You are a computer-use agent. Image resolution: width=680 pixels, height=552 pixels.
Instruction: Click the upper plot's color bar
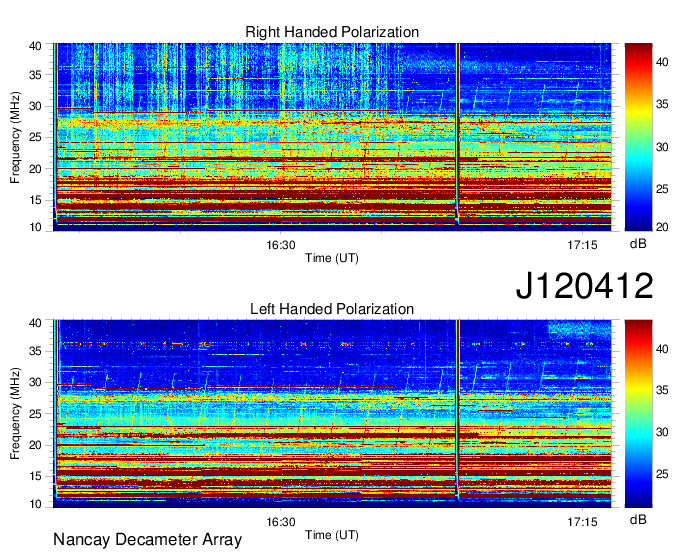(638, 137)
